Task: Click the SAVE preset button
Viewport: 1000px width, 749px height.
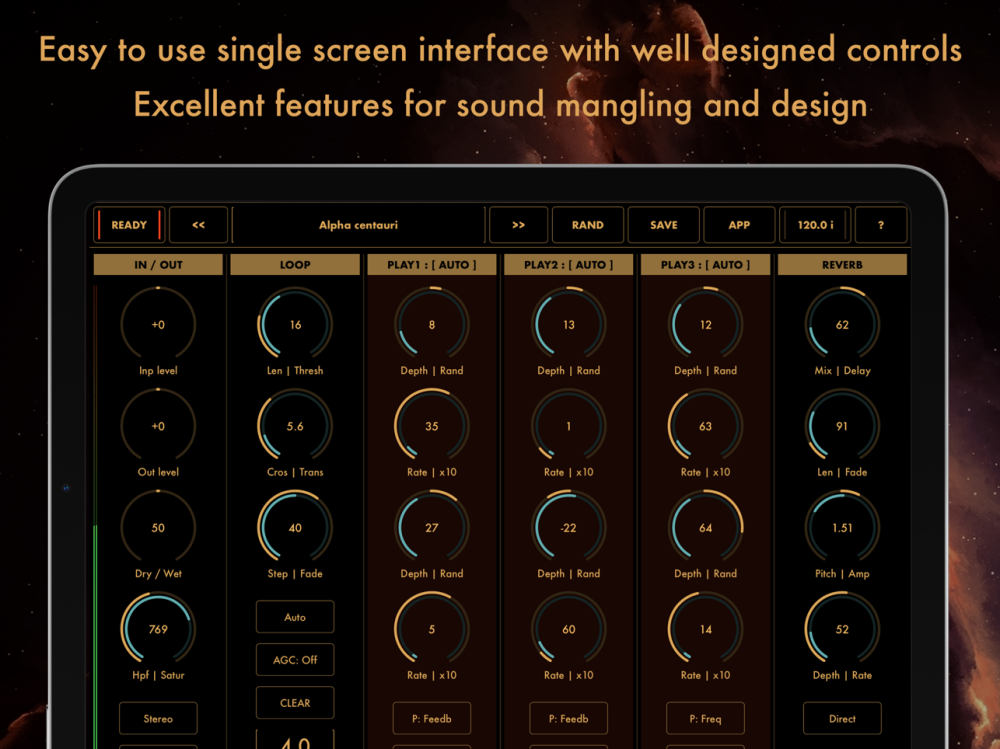Action: click(x=663, y=225)
